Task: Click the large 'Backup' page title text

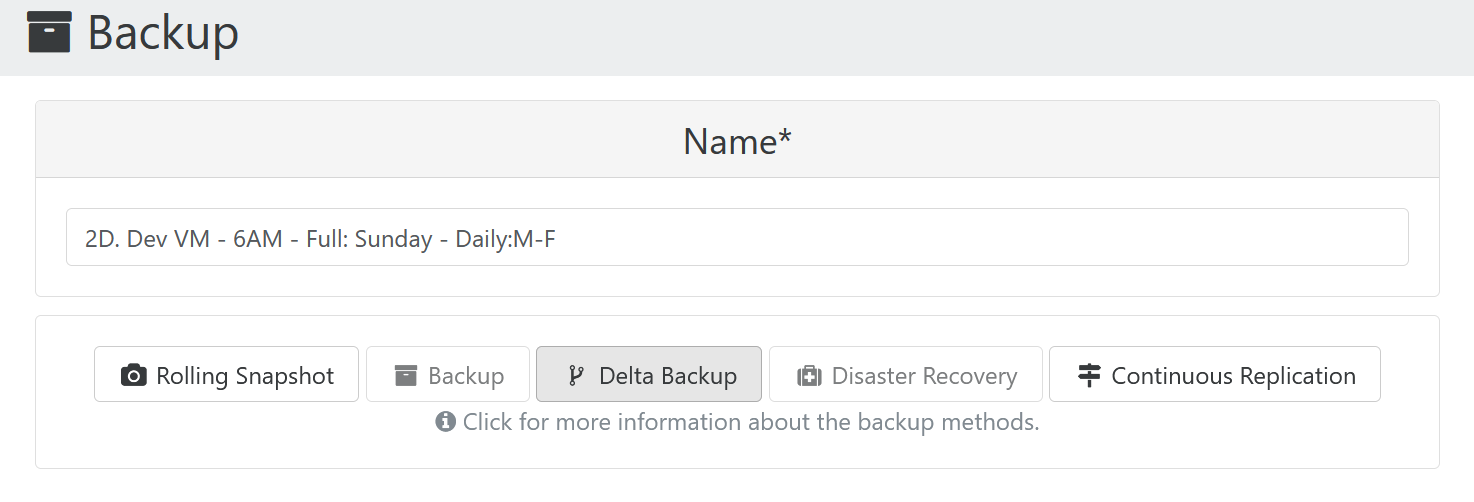Action: point(163,33)
